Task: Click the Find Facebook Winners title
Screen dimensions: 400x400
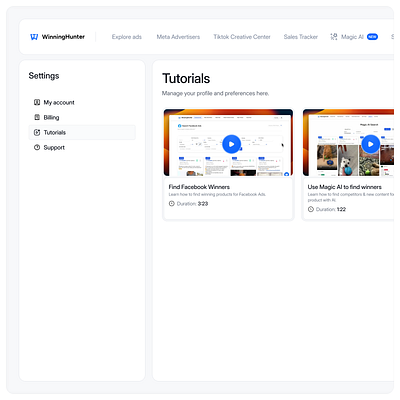Action: [199, 187]
